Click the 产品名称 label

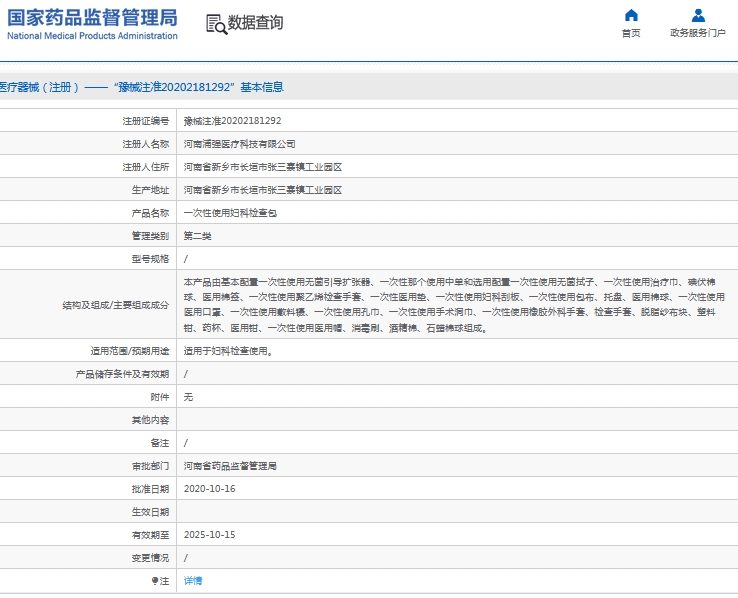pyautogui.click(x=150, y=213)
